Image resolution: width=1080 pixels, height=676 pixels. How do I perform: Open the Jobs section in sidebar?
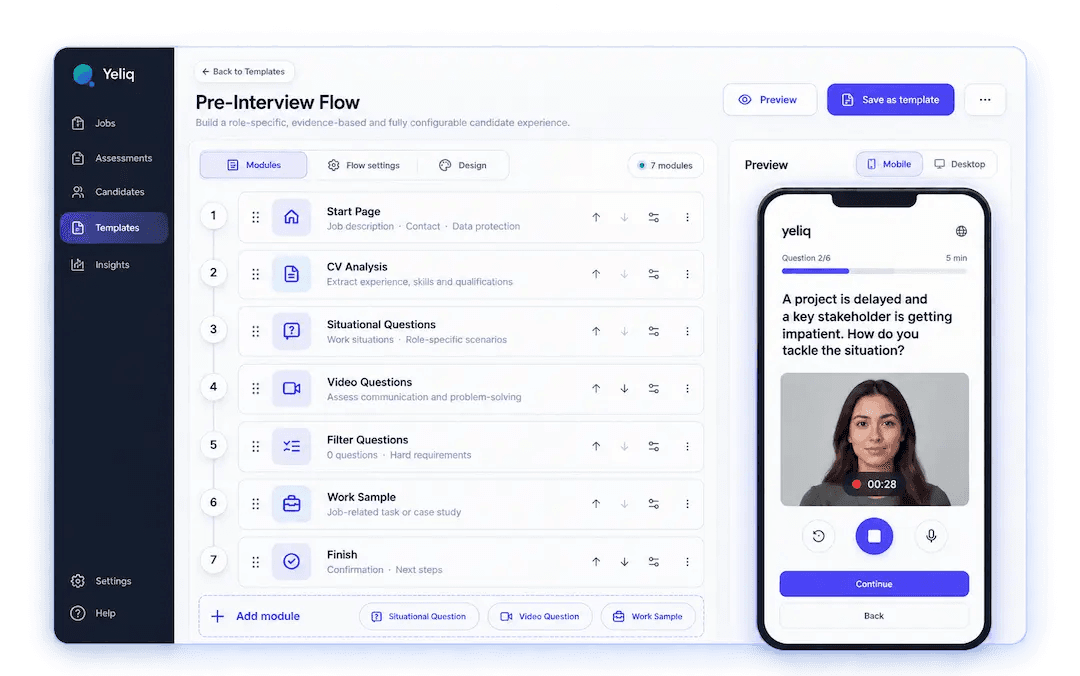(94, 123)
